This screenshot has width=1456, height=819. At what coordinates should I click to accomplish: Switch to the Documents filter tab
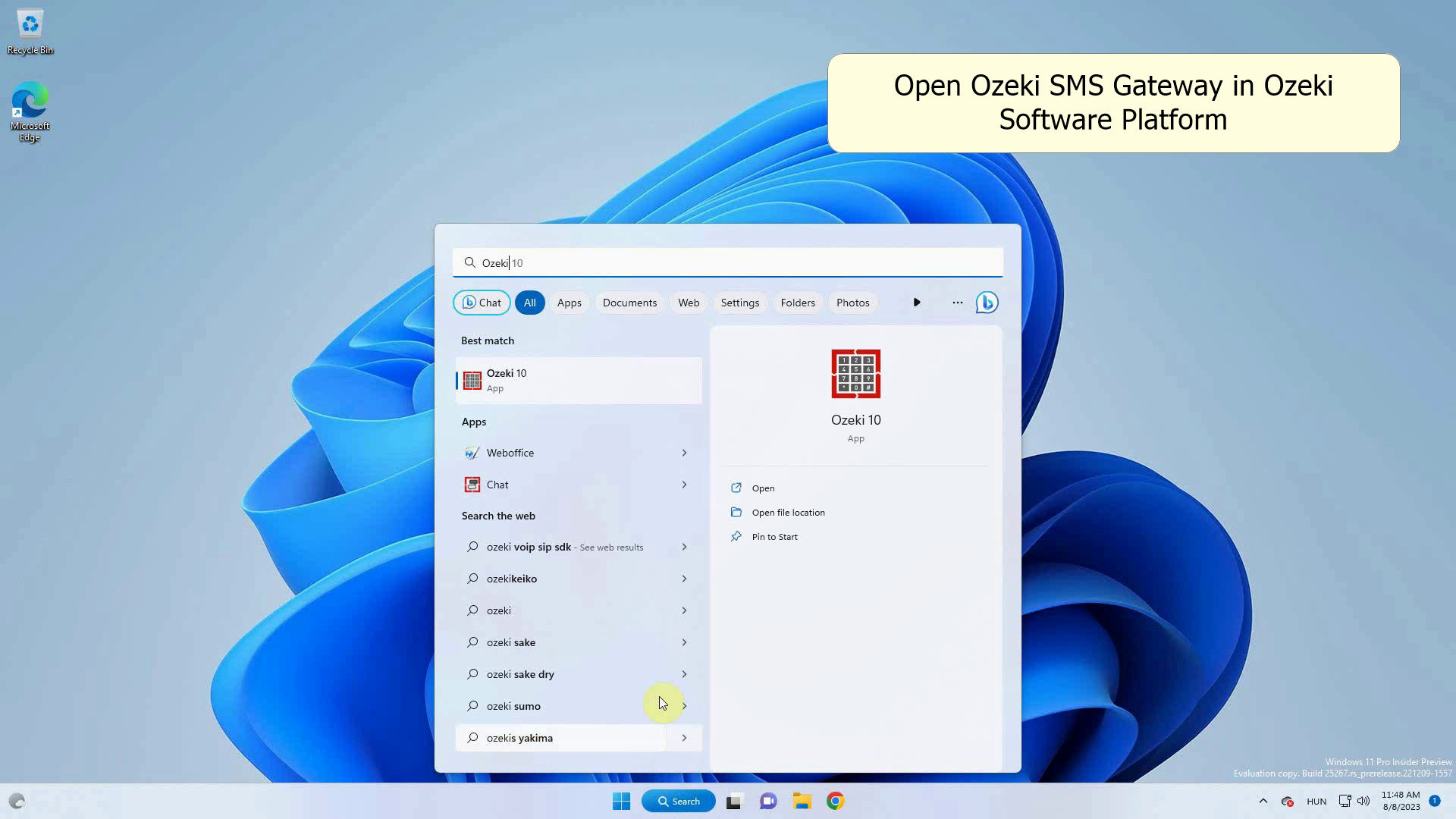(629, 303)
